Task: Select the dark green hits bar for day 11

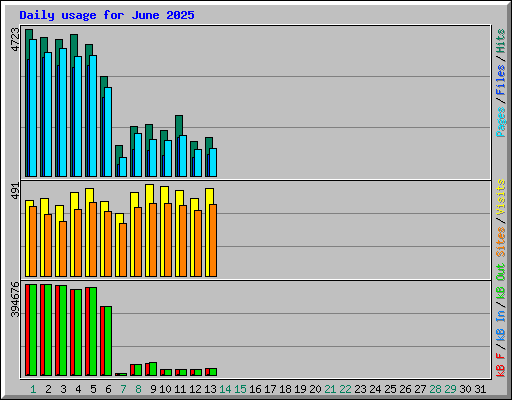Action: pos(179,126)
